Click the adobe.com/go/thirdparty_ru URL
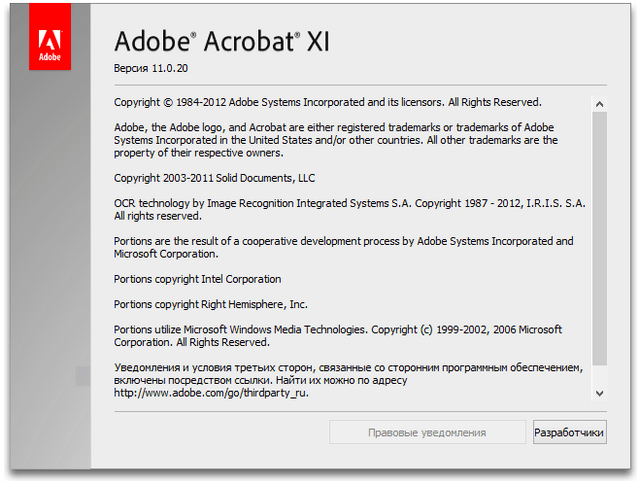The width and height of the screenshot is (640, 484). tap(211, 393)
